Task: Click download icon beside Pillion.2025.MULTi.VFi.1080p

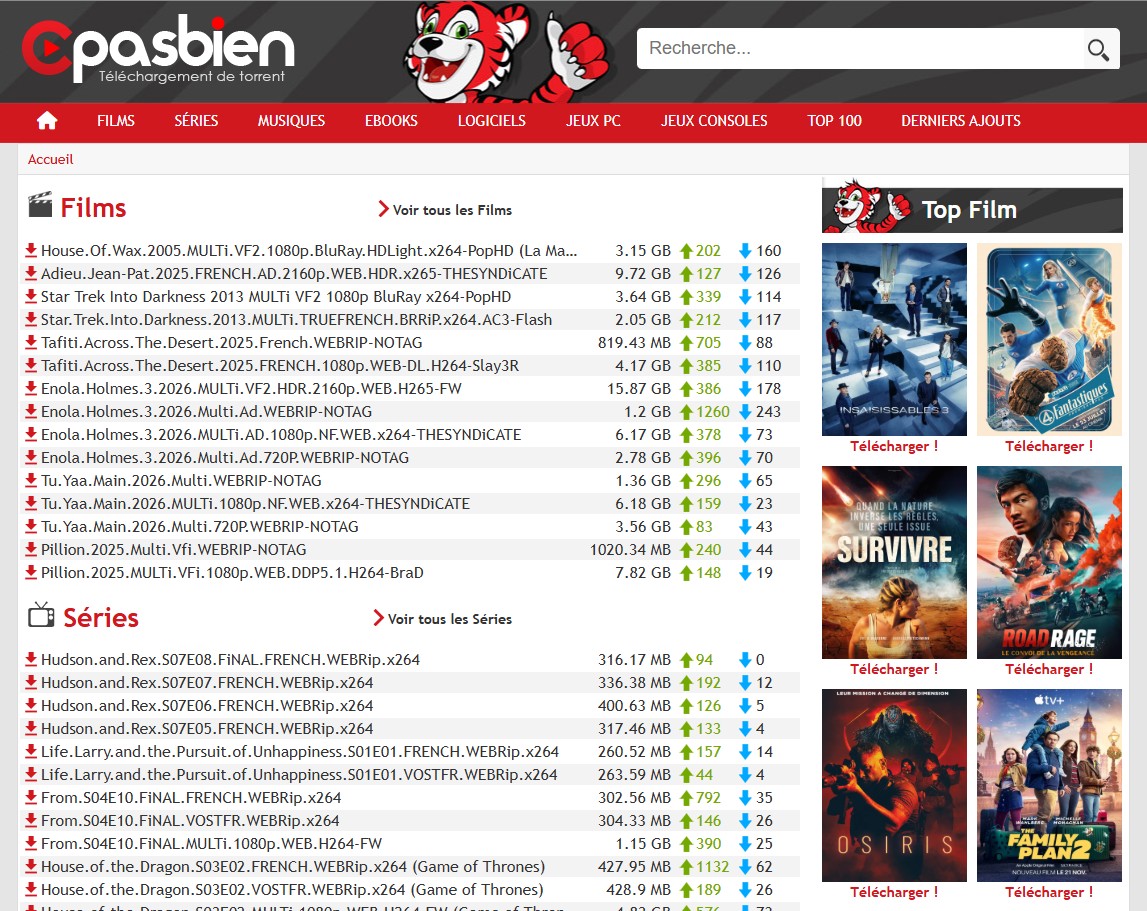Action: tap(31, 572)
